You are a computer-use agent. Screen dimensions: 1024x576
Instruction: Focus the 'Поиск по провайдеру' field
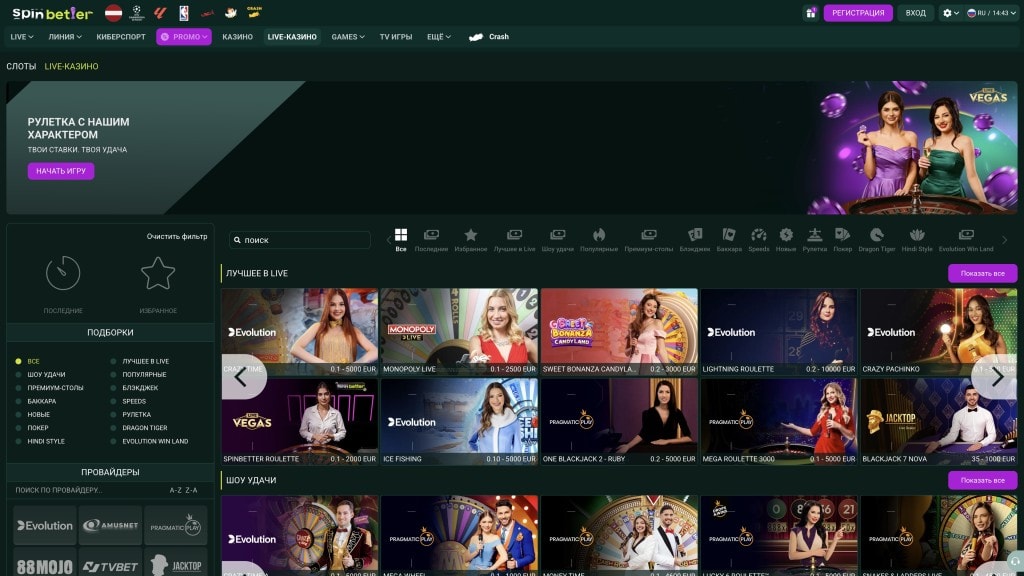point(88,490)
